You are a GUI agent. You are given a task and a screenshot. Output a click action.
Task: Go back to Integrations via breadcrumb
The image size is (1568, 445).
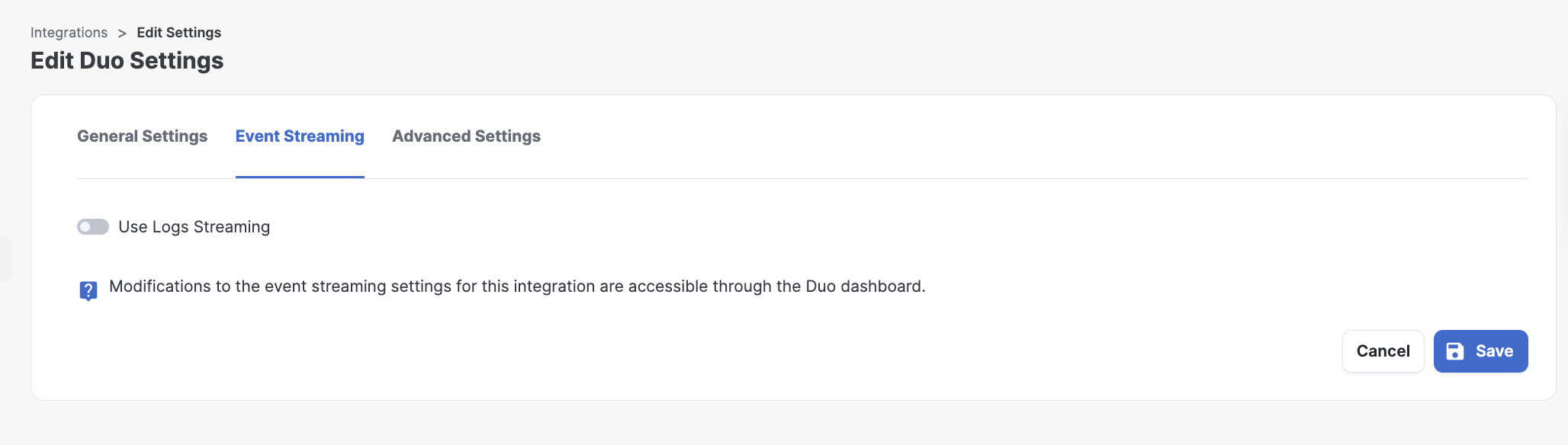pyautogui.click(x=69, y=33)
